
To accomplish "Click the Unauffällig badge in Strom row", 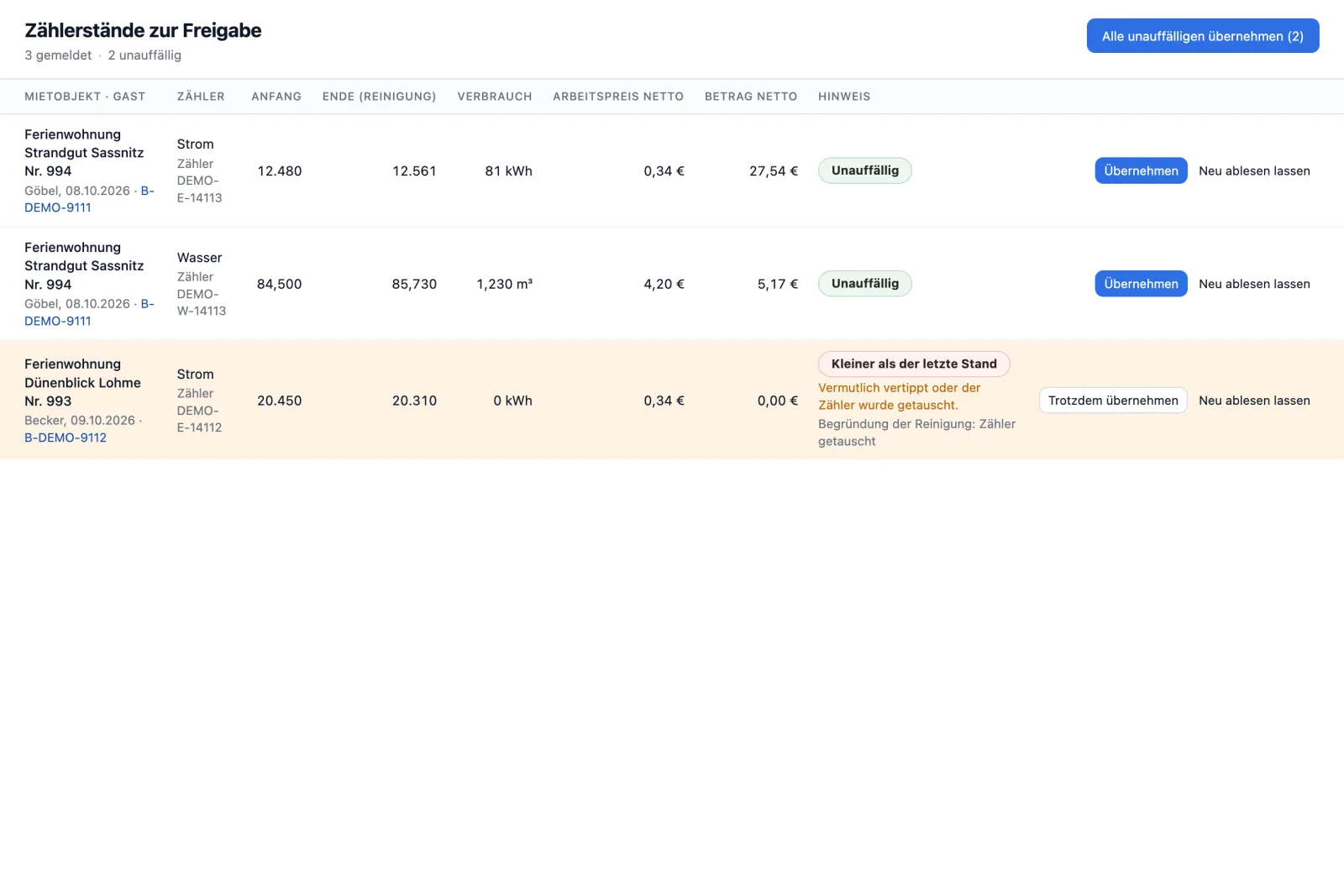I will pyautogui.click(x=865, y=170).
